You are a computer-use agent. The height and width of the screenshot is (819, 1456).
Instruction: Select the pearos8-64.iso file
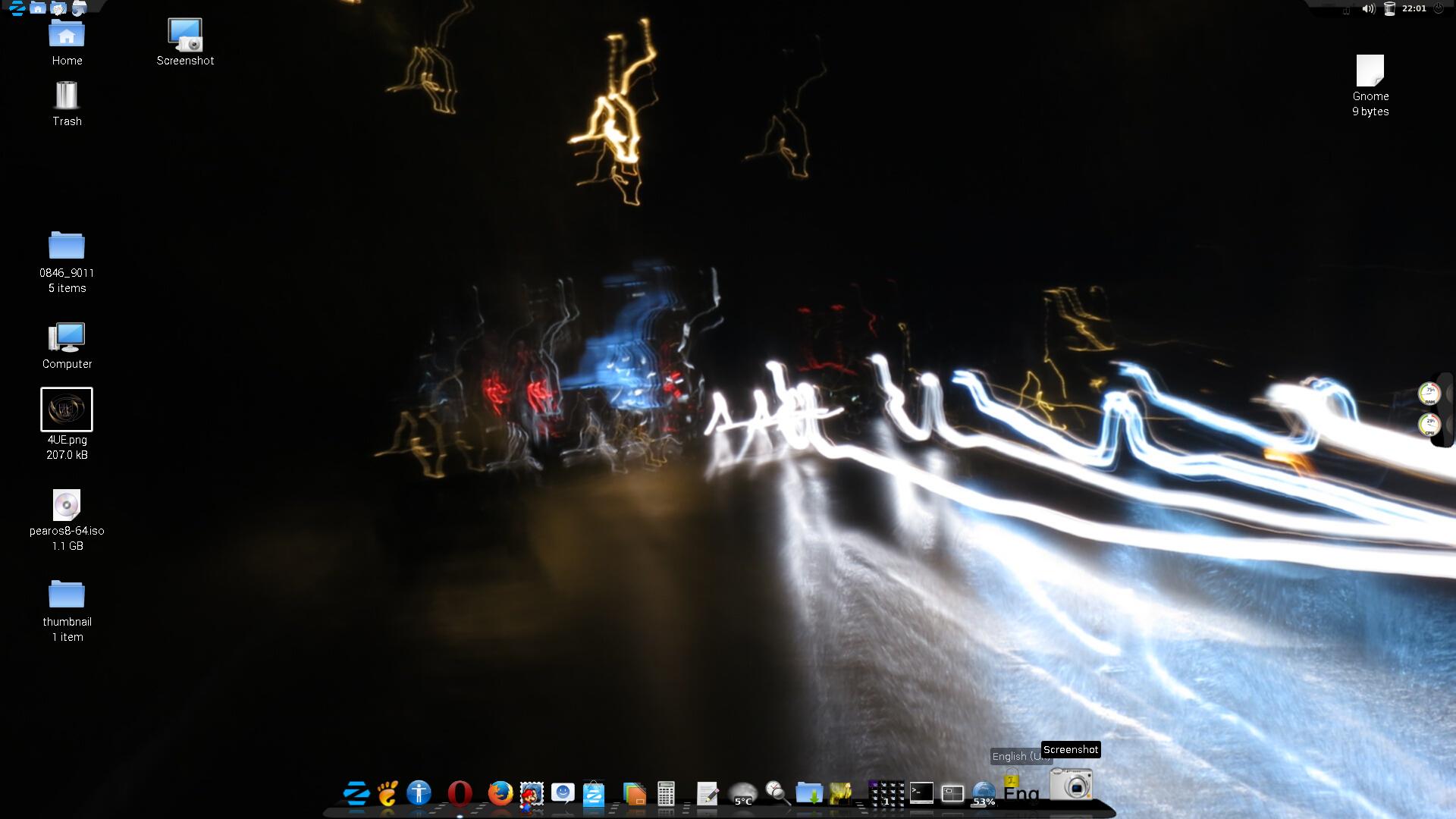[67, 505]
